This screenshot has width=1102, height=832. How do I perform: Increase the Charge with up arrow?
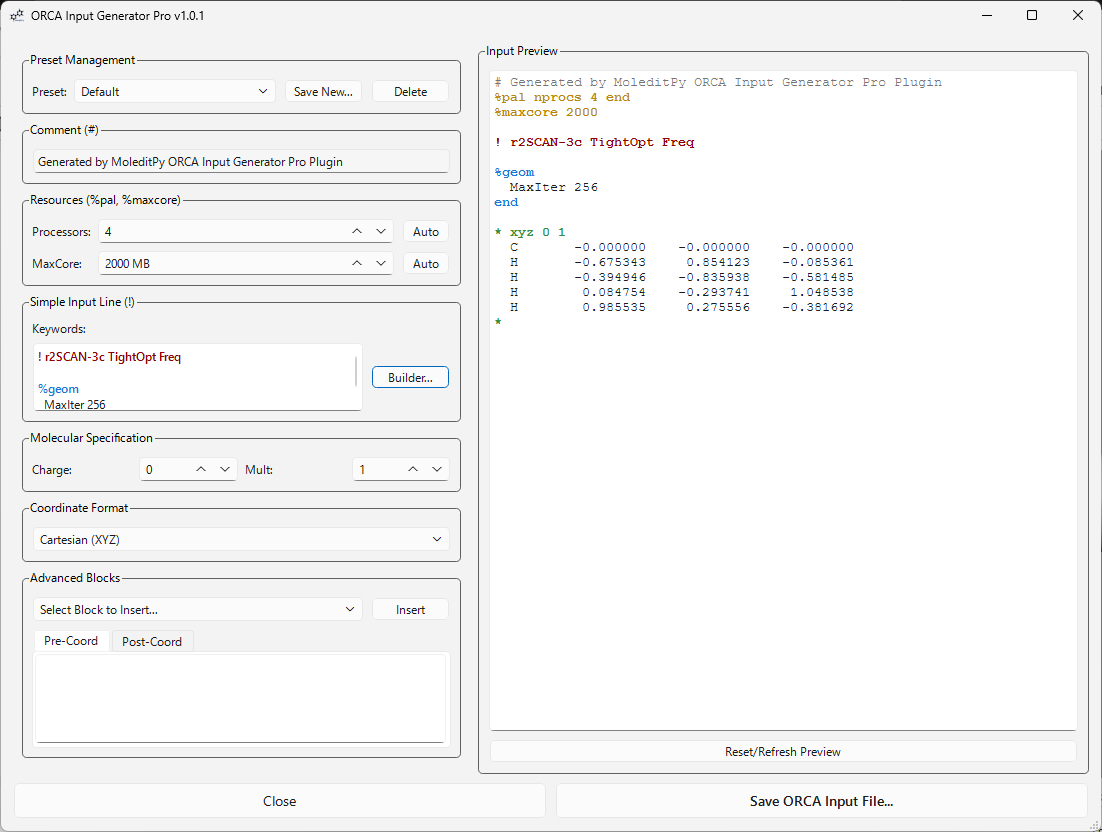[x=201, y=469]
